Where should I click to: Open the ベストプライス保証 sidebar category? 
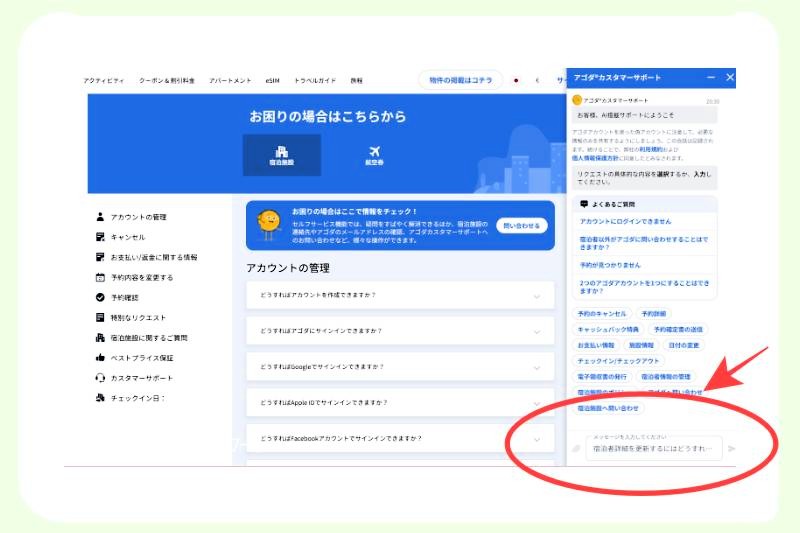(x=134, y=358)
